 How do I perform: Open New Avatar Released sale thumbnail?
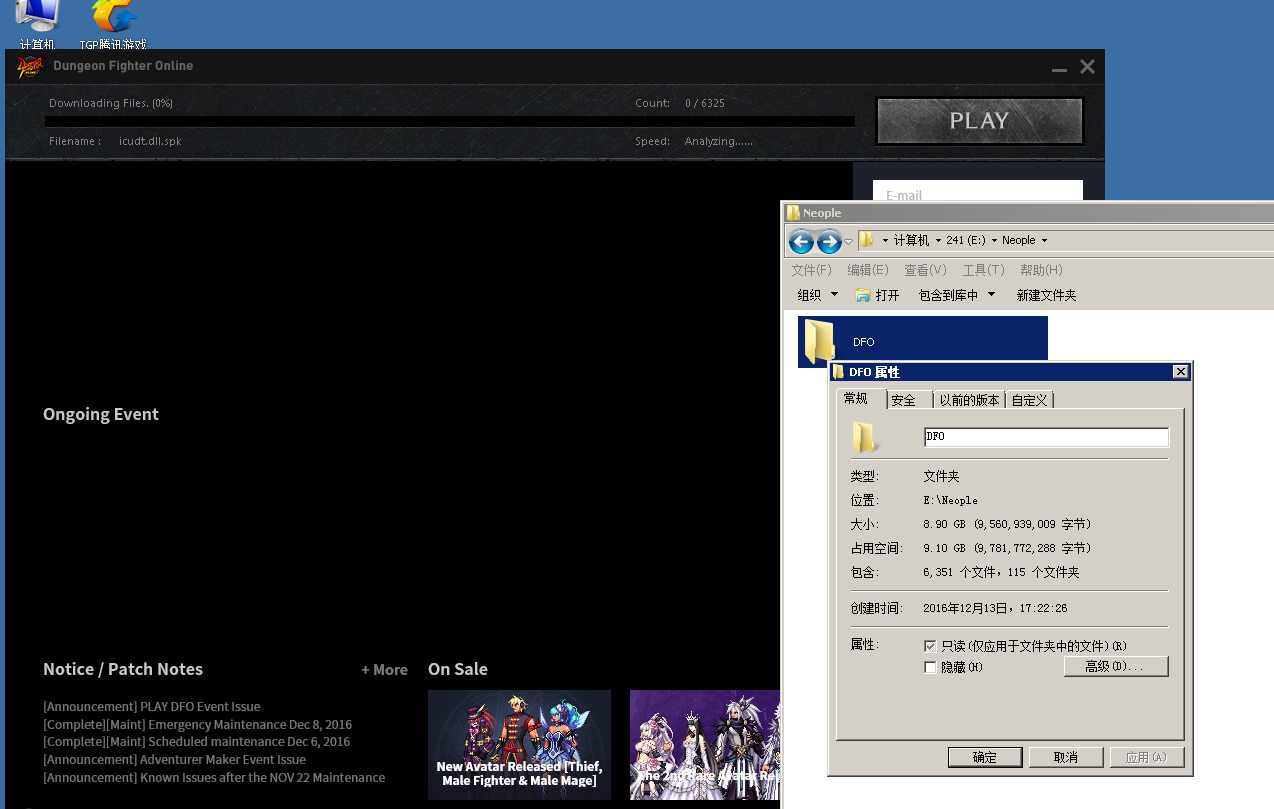[x=519, y=745]
